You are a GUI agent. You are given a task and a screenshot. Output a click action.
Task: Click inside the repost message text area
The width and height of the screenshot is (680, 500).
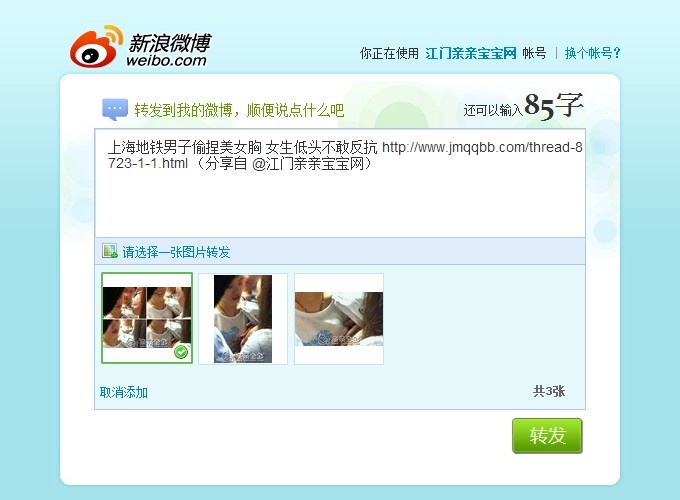tap(340, 183)
